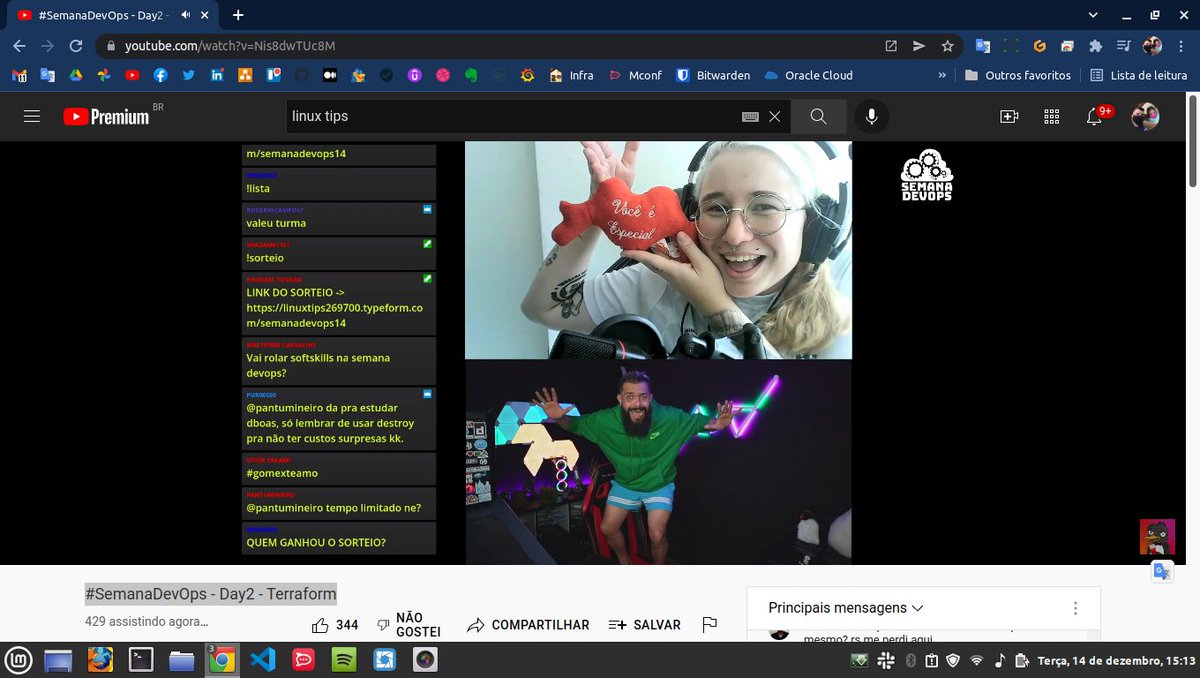Image resolution: width=1200 pixels, height=678 pixels.
Task: Expand the hidden bookmarks with the chevron
Action: tap(941, 75)
